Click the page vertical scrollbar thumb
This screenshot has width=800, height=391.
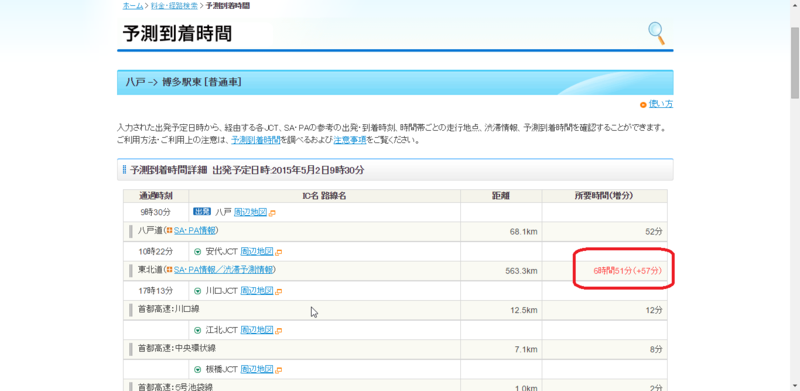(x=795, y=62)
